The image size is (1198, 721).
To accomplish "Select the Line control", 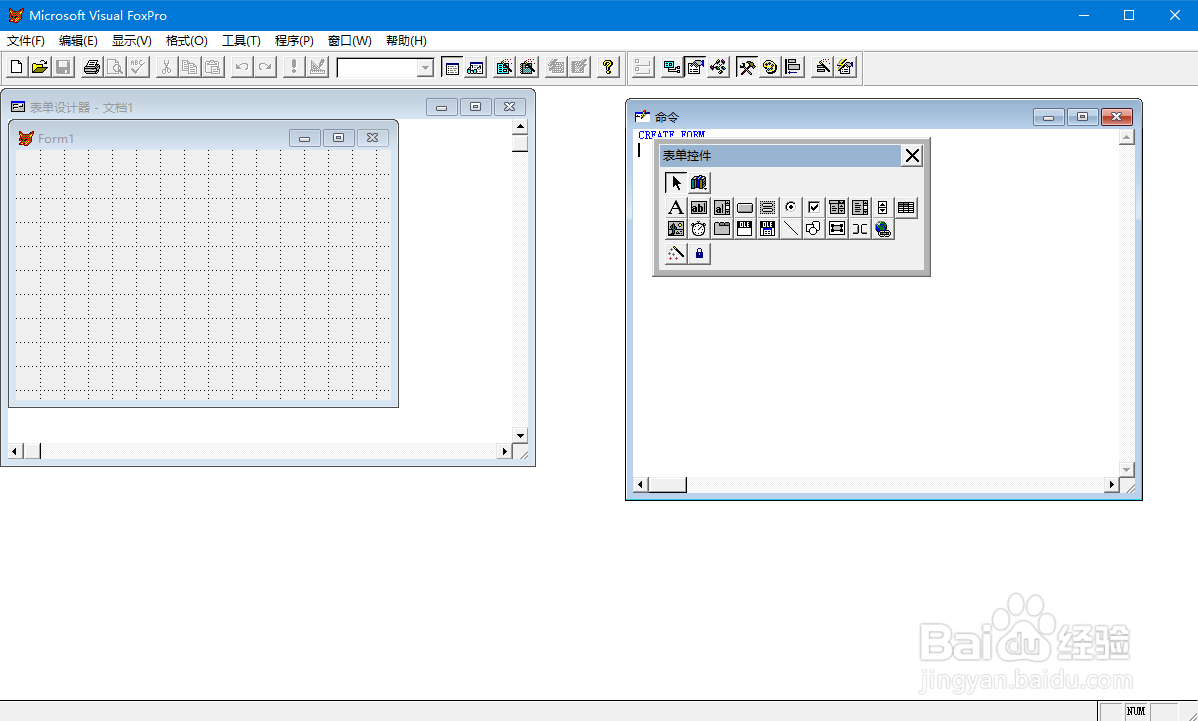I will (x=791, y=228).
